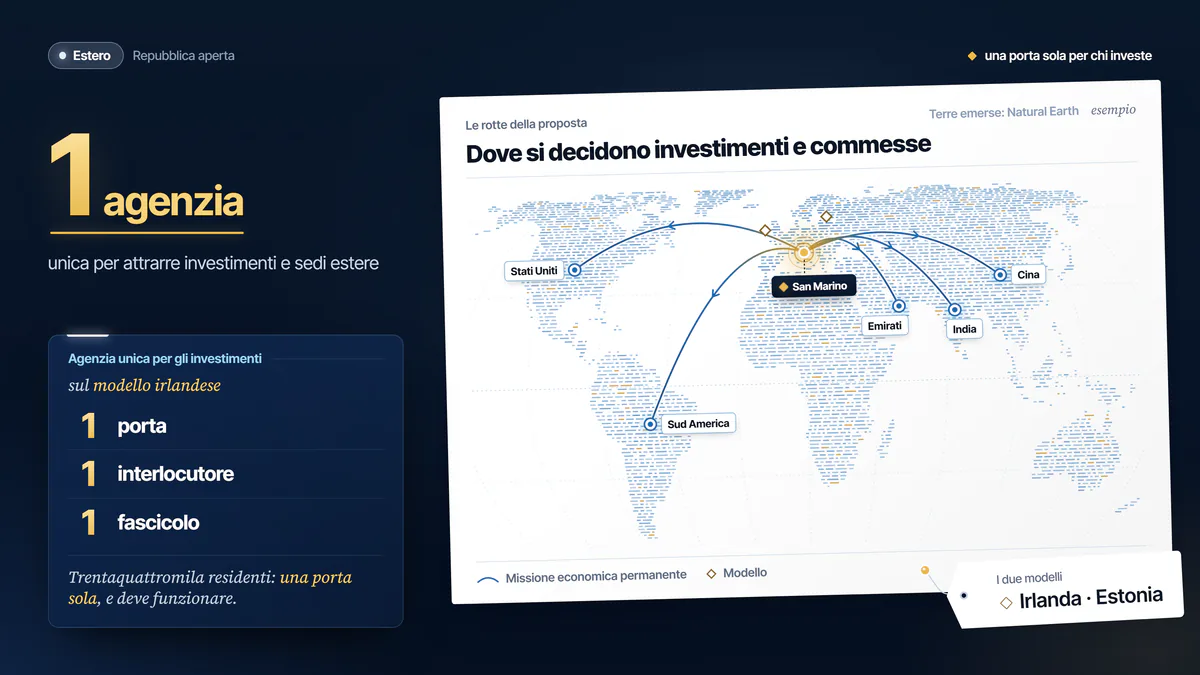Click the "Missione economica permanente" legend text
The image size is (1200, 675).
pos(596,576)
